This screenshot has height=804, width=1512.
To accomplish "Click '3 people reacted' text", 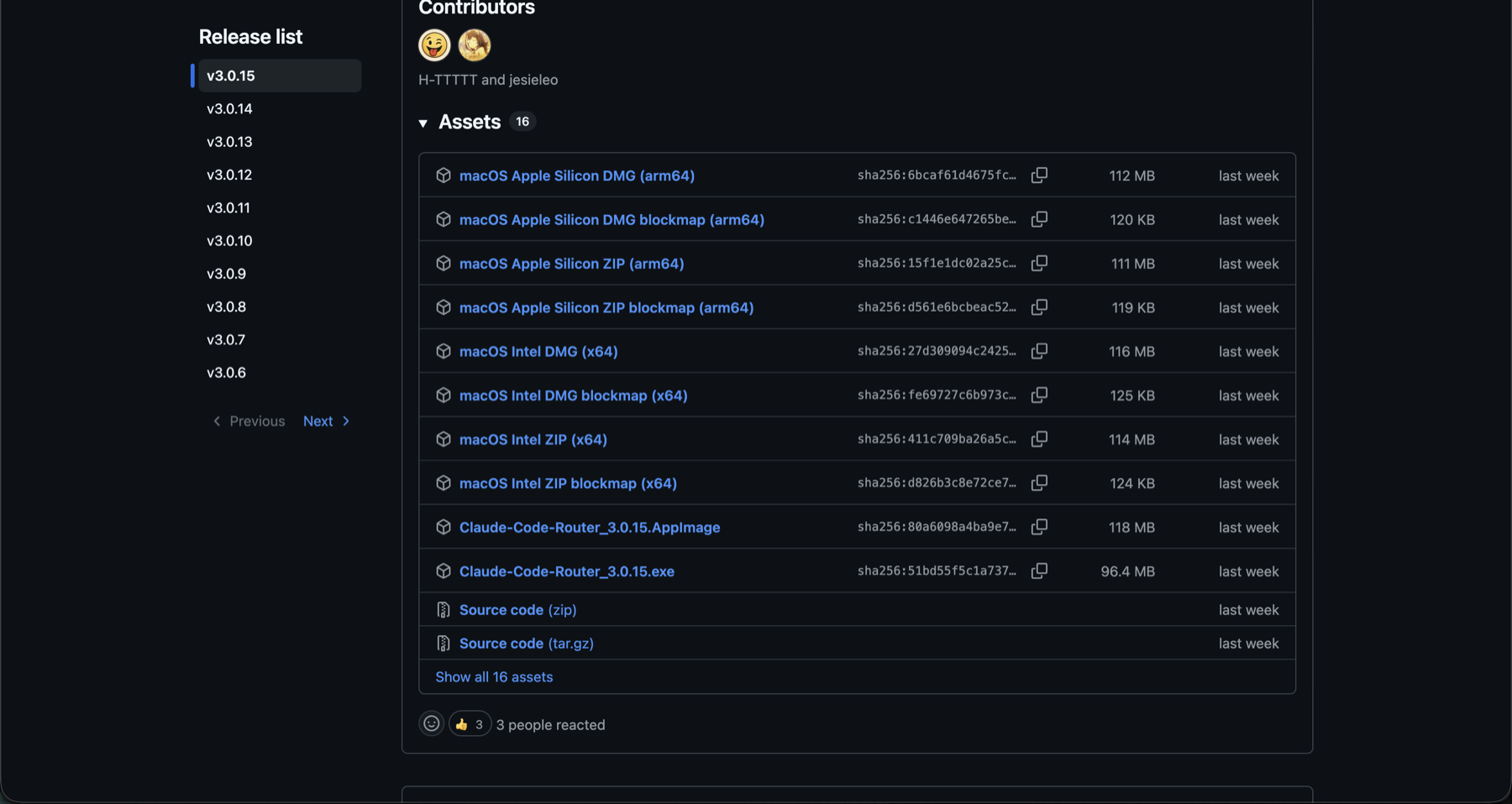I will click(x=551, y=725).
